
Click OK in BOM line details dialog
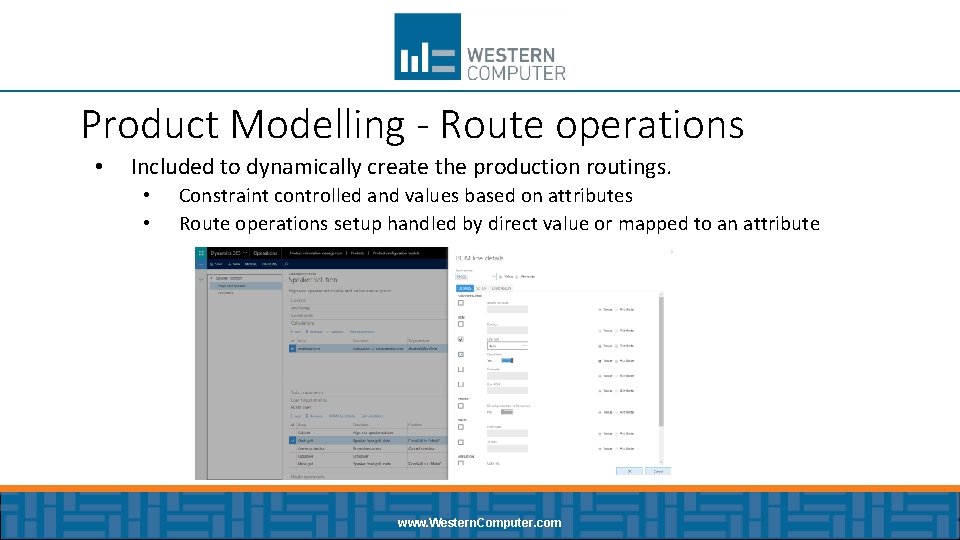tap(629, 471)
